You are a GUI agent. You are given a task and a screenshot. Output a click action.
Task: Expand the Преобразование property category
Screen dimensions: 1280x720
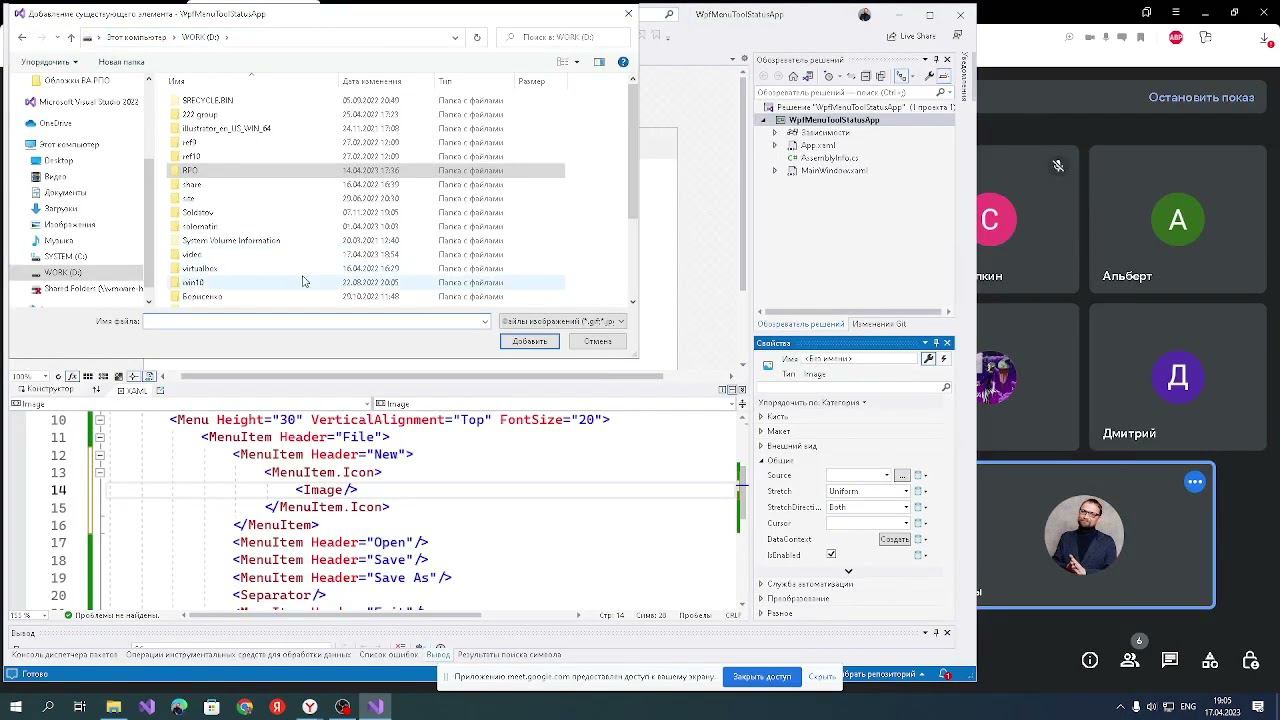click(761, 599)
